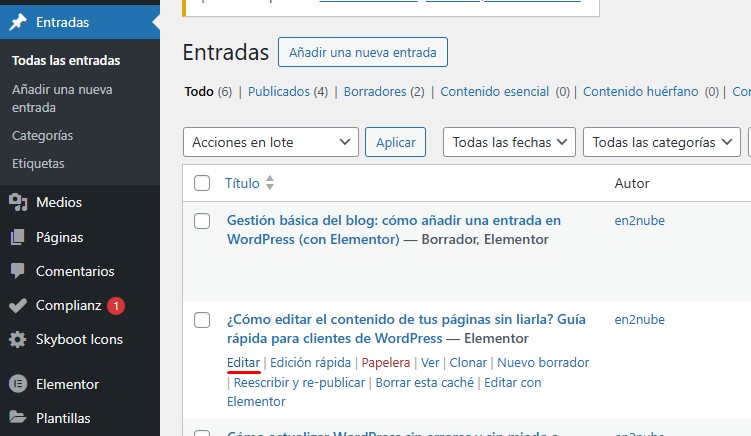
Task: Open 'Añadir una nueva entrada' sidebar submenu item
Action: 62,98
